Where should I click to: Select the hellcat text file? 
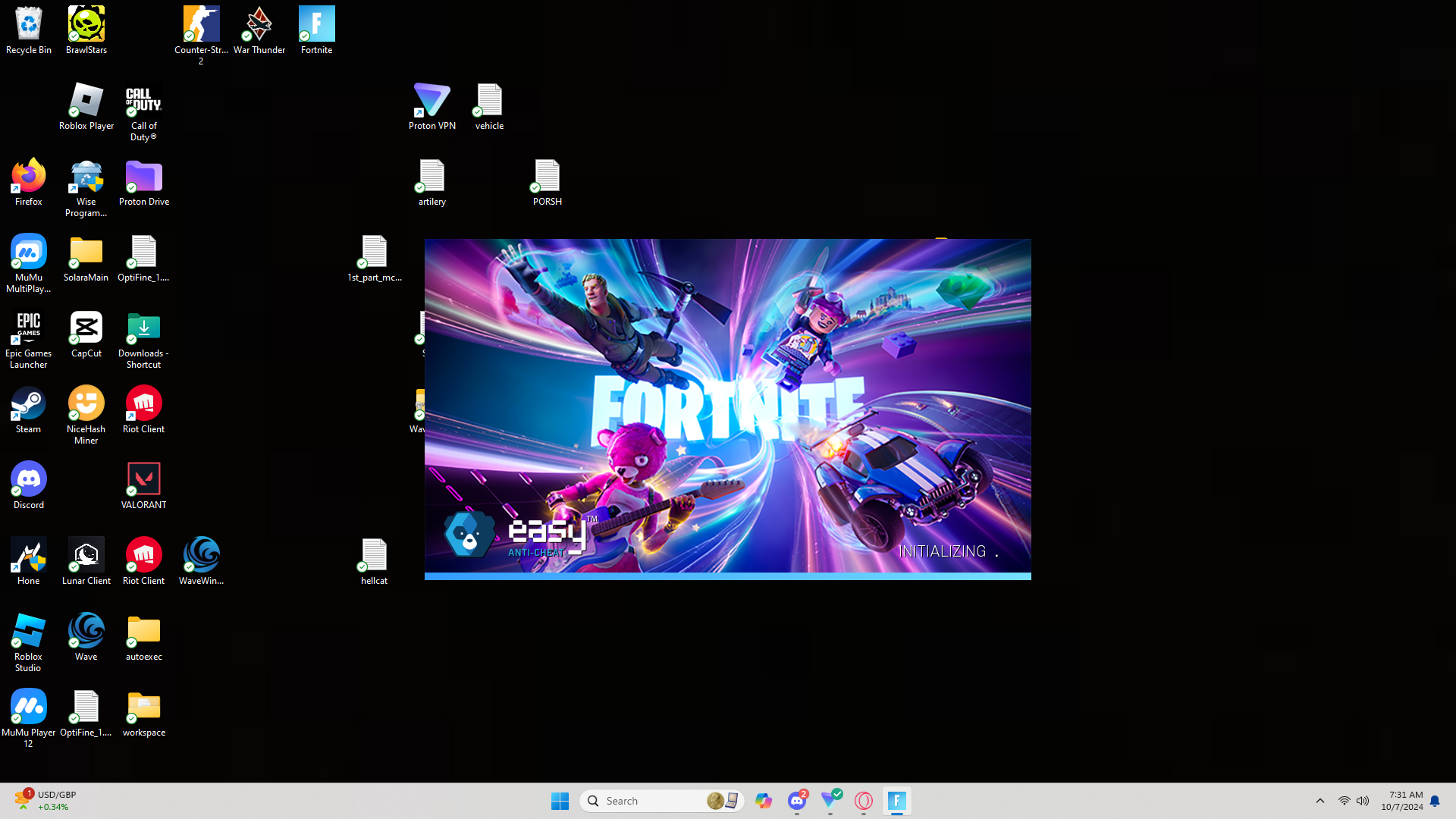(x=374, y=556)
